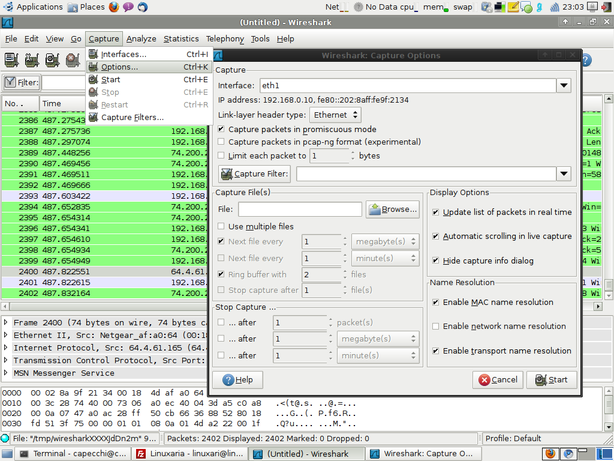This screenshot has height=461, width=614.
Task: Toggle Update list of packets in real time
Action: coord(435,212)
